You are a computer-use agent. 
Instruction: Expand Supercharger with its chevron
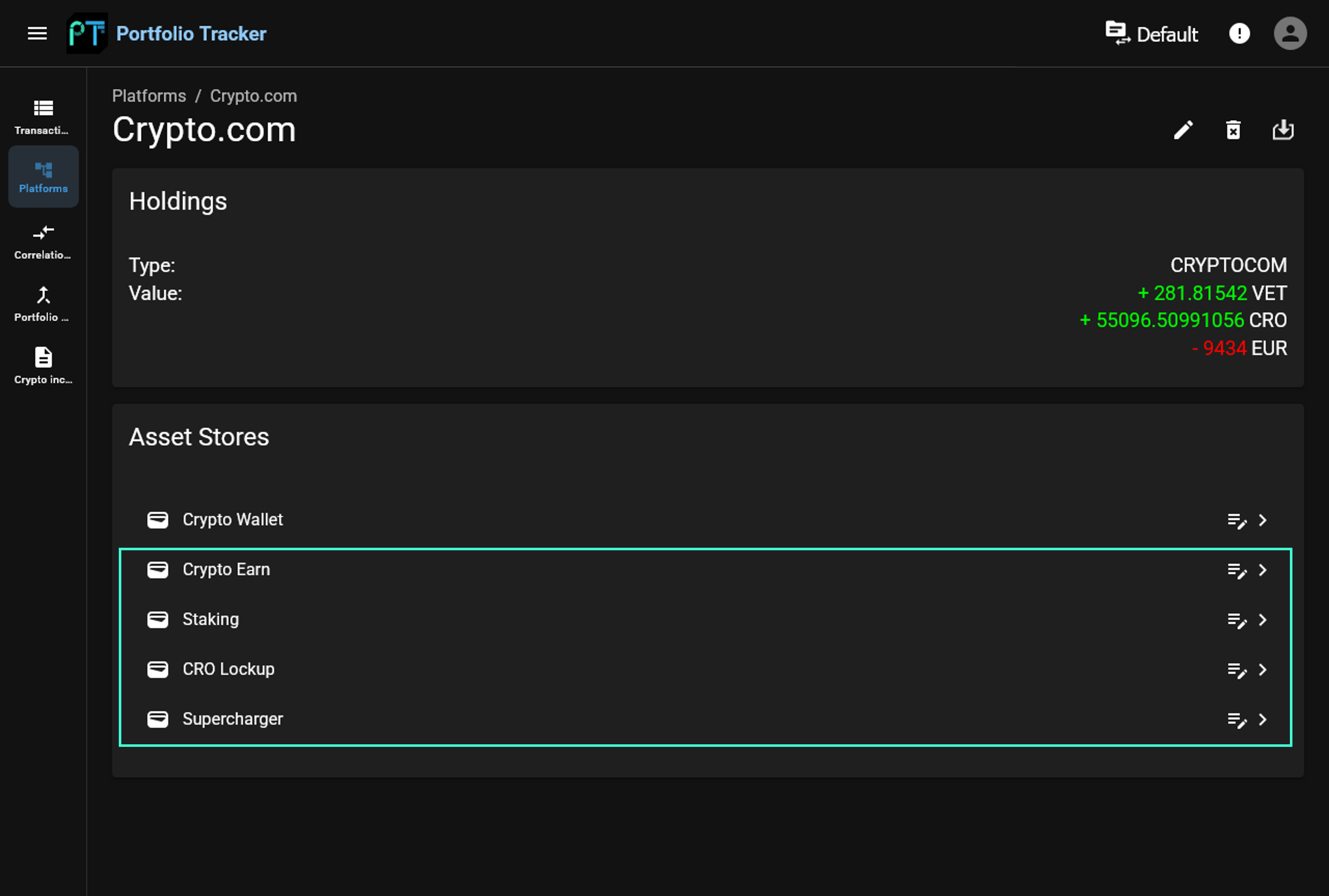click(1263, 719)
